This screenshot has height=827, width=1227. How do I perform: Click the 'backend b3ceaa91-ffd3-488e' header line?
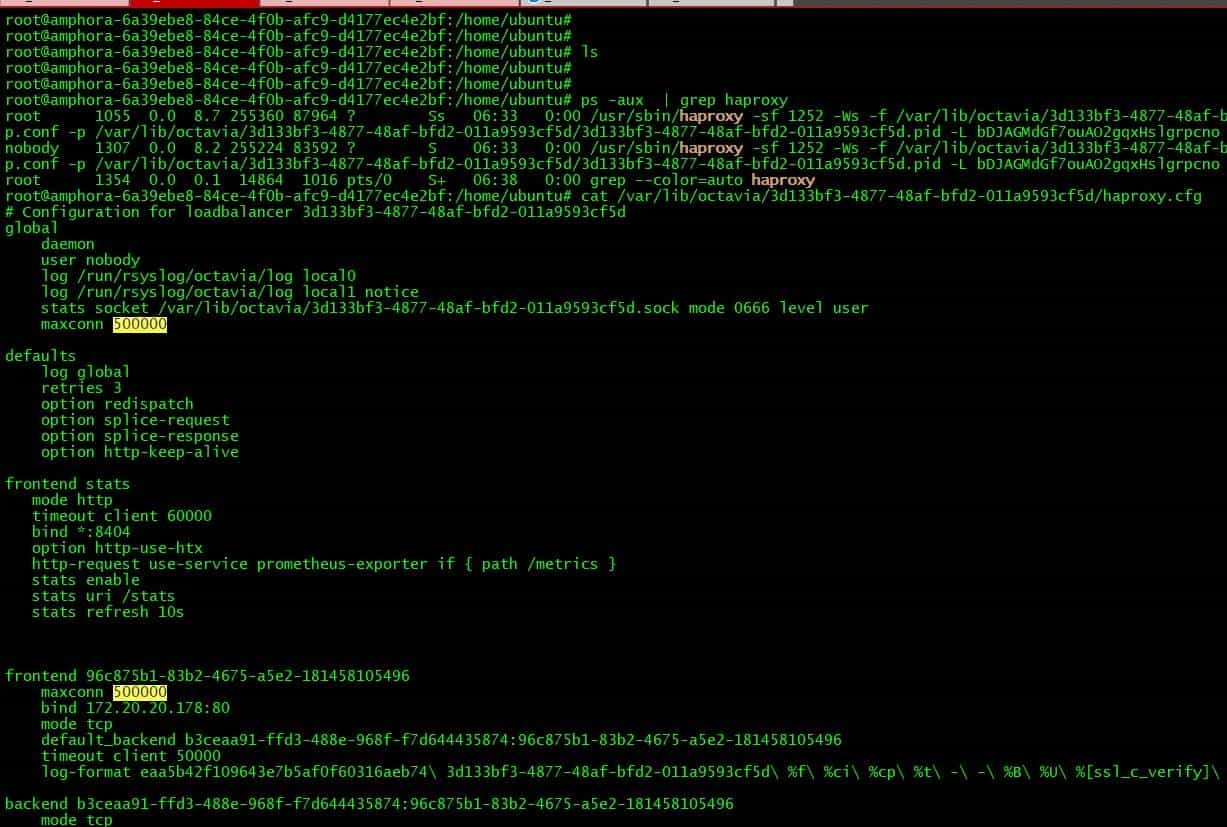(x=369, y=804)
